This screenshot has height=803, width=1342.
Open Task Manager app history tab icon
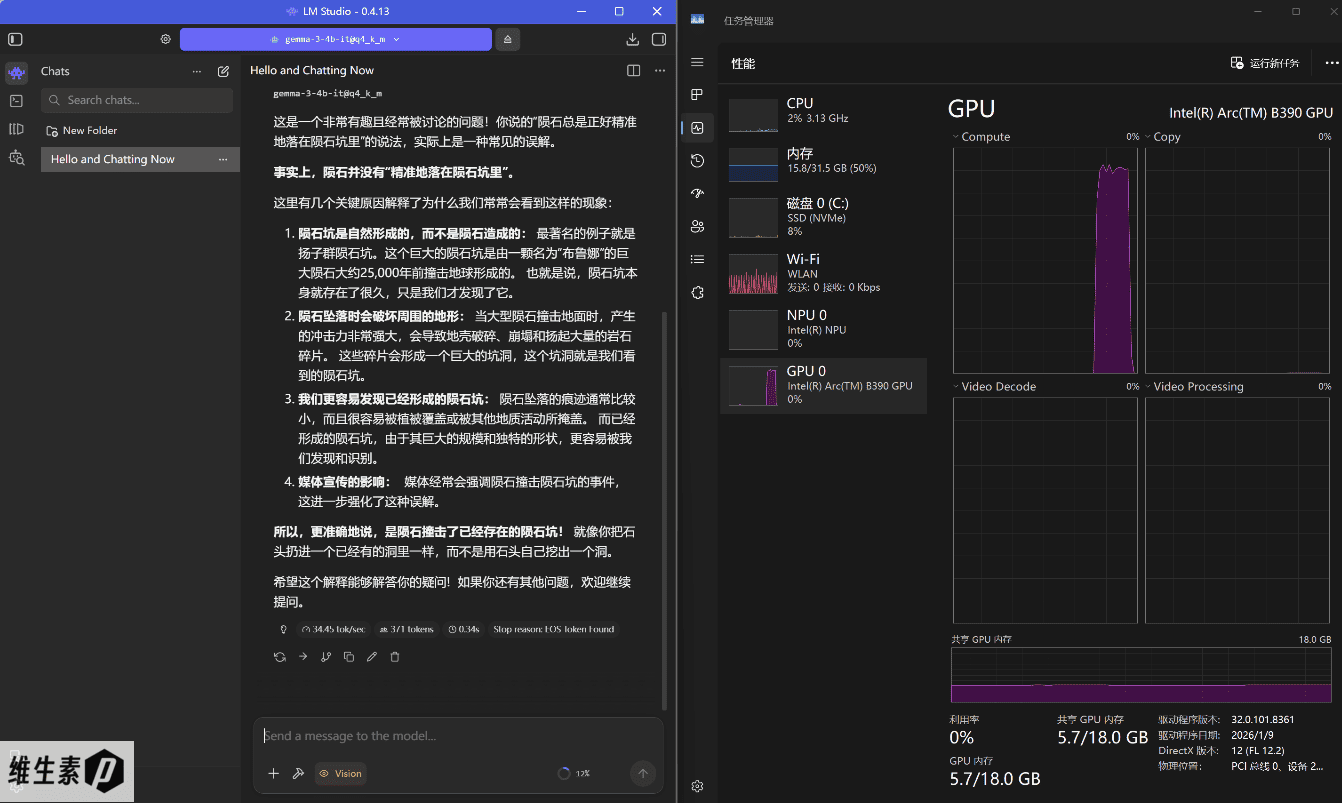(698, 160)
